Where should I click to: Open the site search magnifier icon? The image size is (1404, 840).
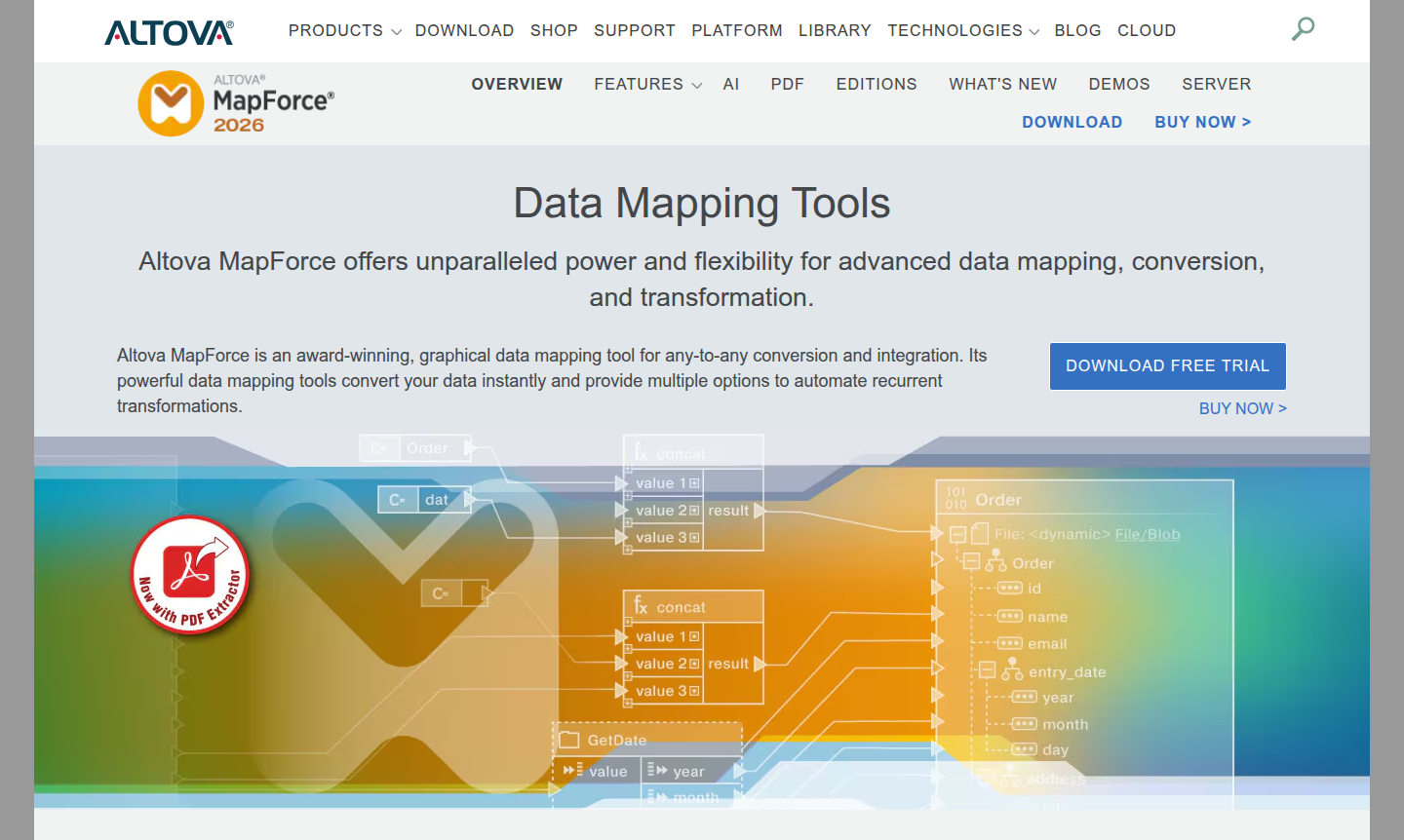click(x=1303, y=29)
